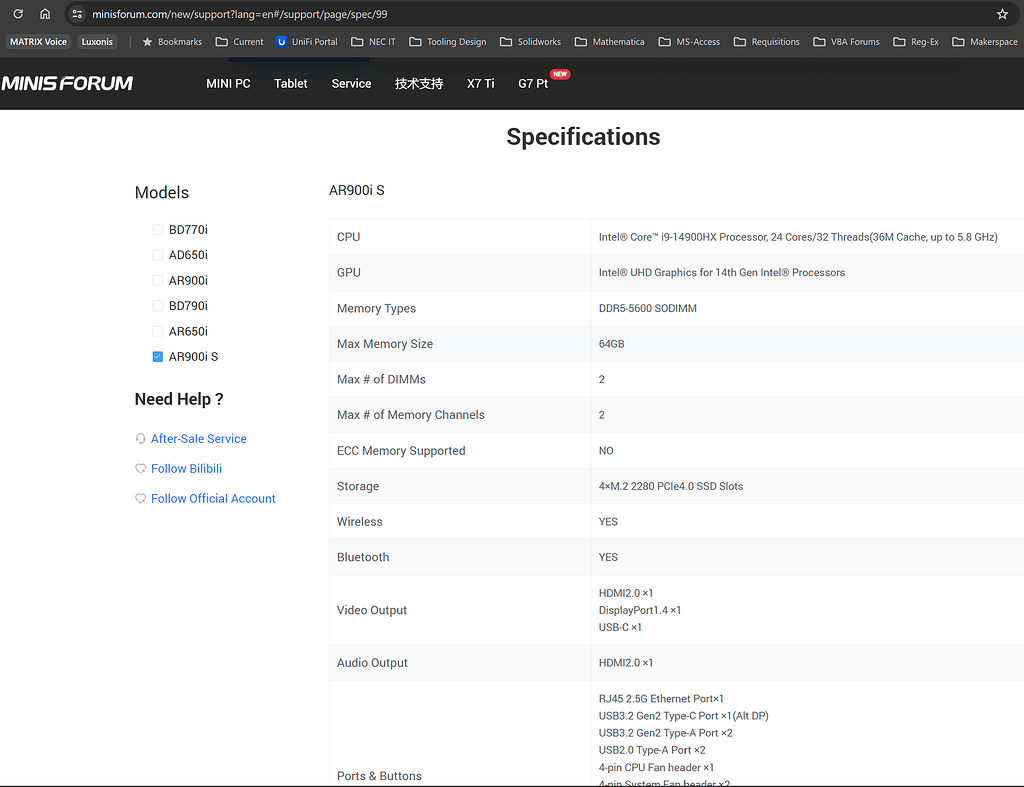
Task: Click the Minisforum logo
Action: pyautogui.click(x=67, y=84)
